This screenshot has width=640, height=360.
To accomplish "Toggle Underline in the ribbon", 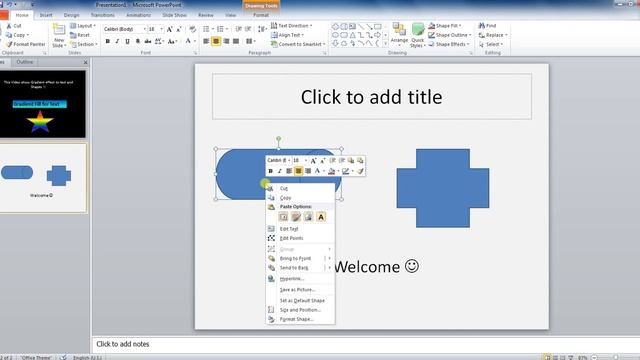I will click(127, 41).
